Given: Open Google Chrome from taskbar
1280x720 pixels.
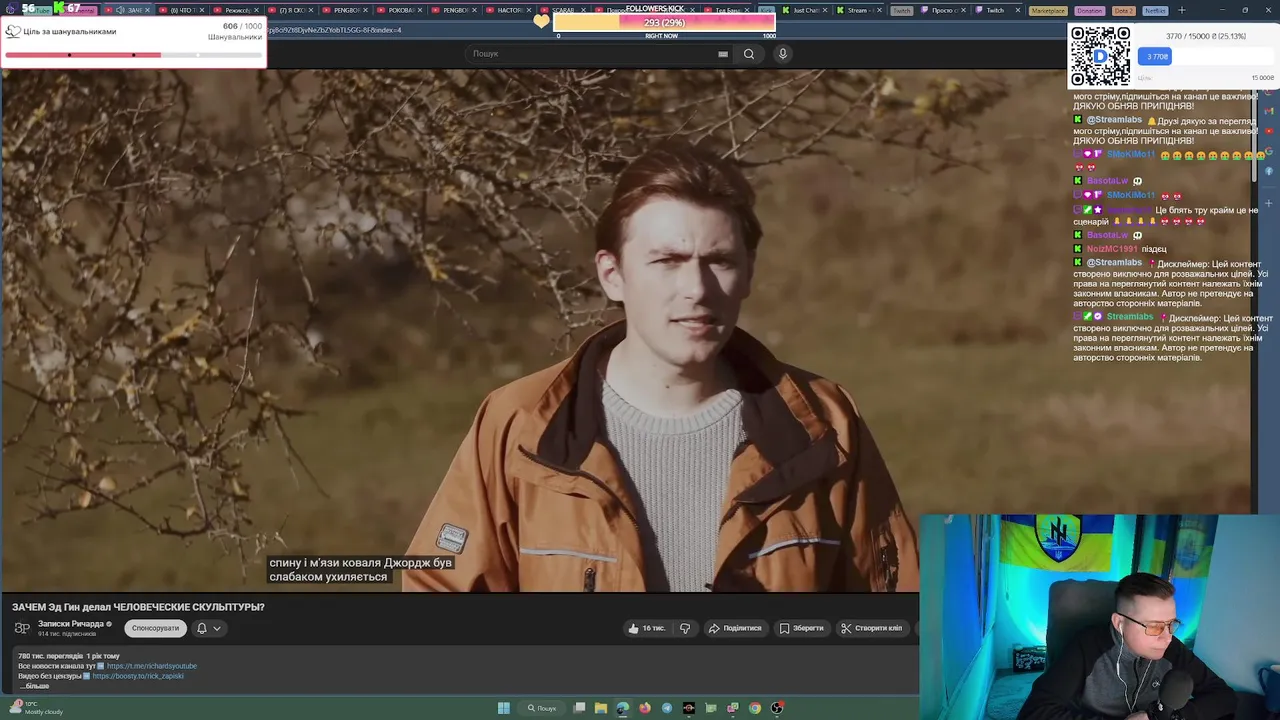Looking at the screenshot, I should [x=755, y=708].
